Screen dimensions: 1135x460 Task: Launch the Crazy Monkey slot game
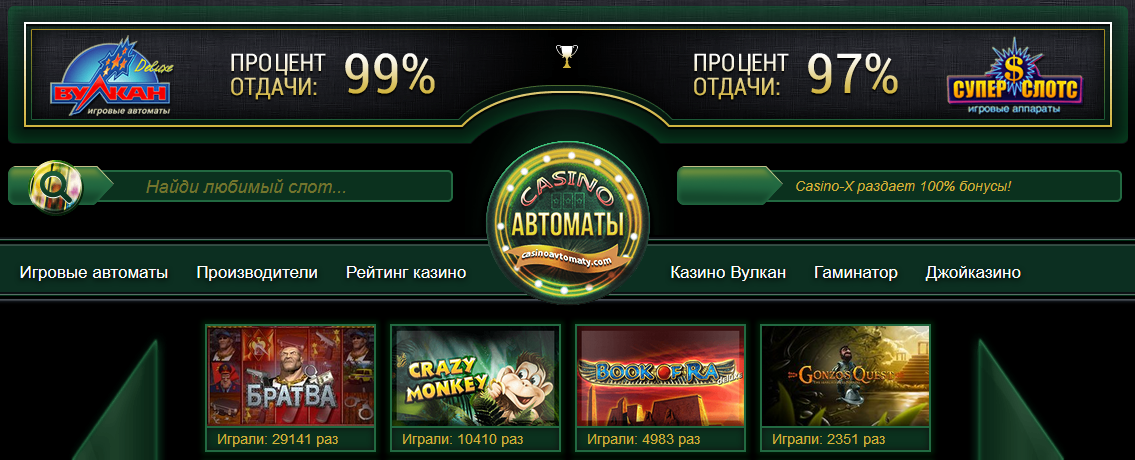(x=476, y=377)
